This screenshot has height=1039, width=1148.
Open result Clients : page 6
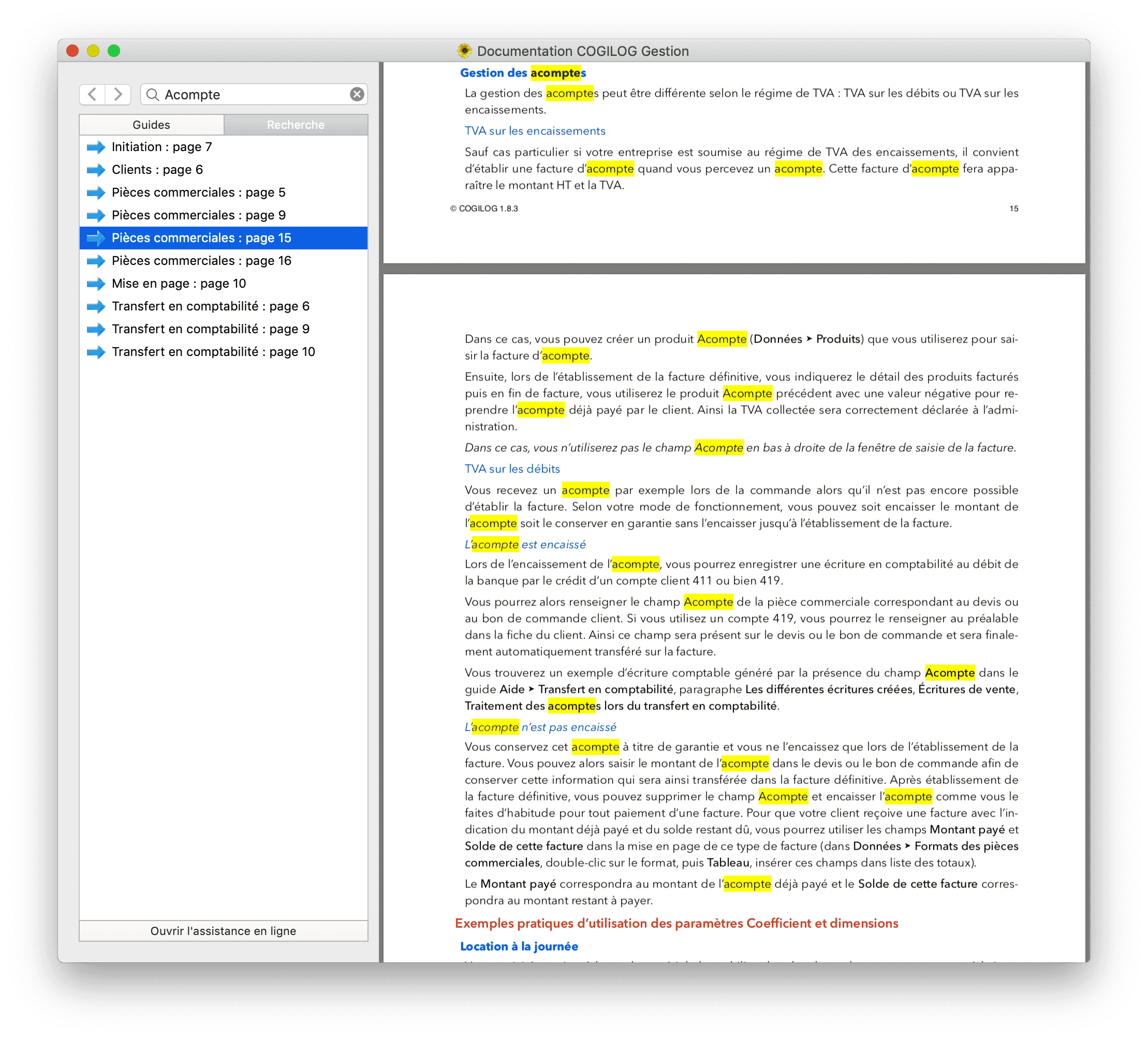pyautogui.click(x=224, y=170)
